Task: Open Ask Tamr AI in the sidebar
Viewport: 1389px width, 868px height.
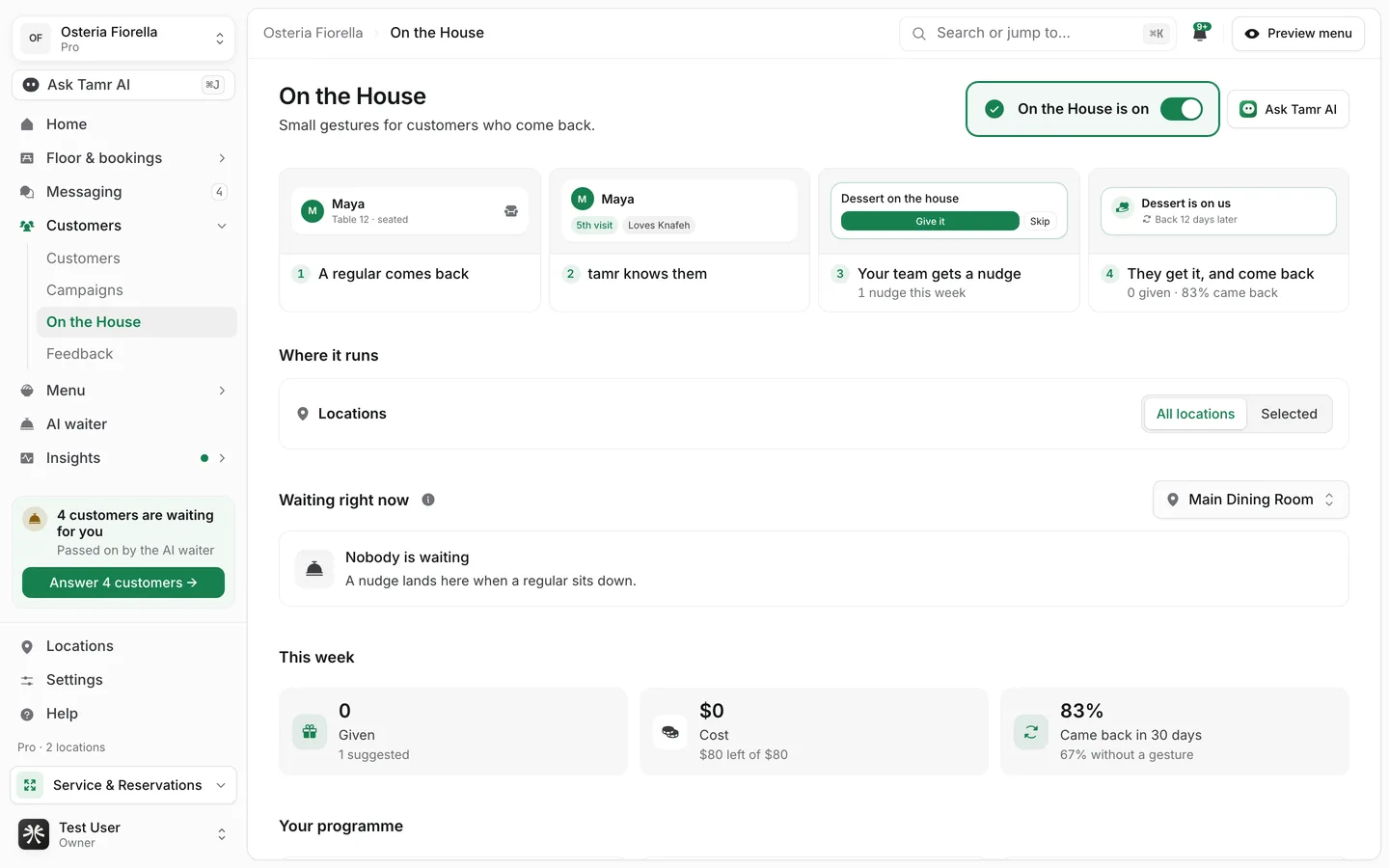Action: pos(123,85)
